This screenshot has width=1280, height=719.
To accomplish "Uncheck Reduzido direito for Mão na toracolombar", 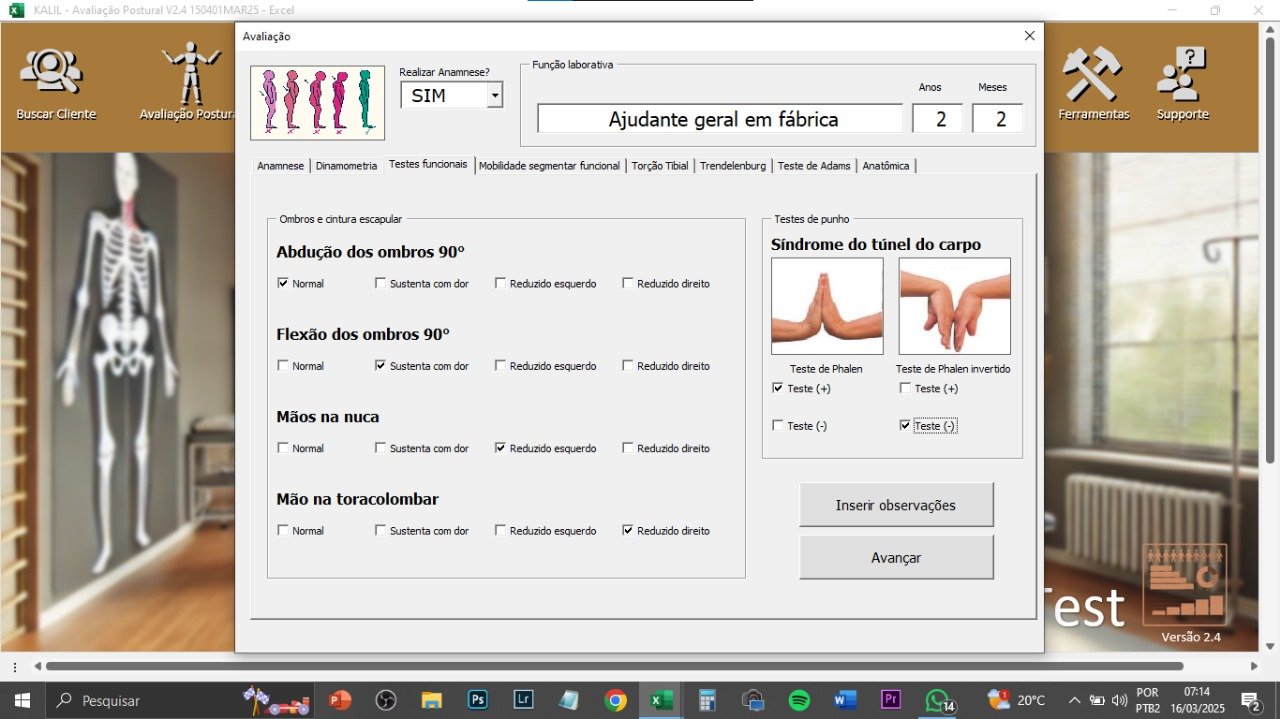I will pos(628,531).
